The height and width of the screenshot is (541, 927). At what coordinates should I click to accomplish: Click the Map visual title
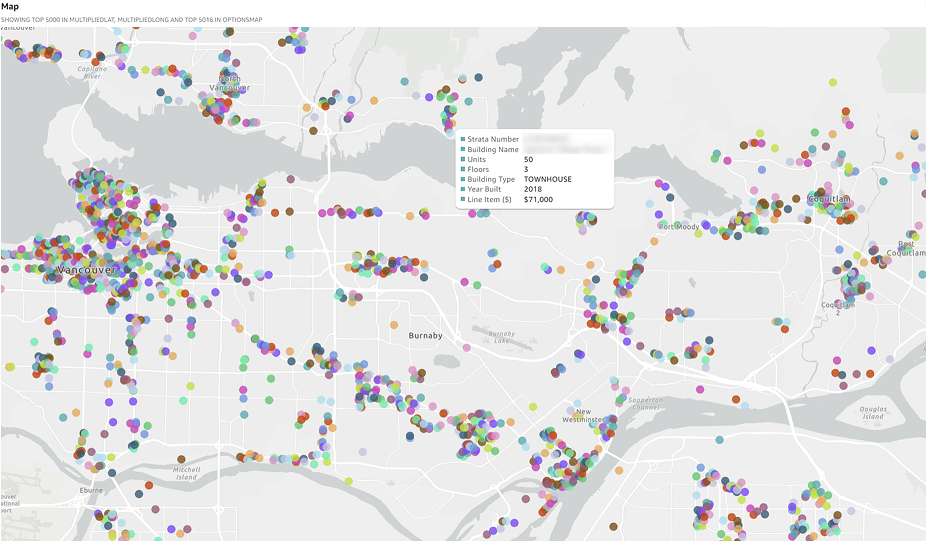10,7
